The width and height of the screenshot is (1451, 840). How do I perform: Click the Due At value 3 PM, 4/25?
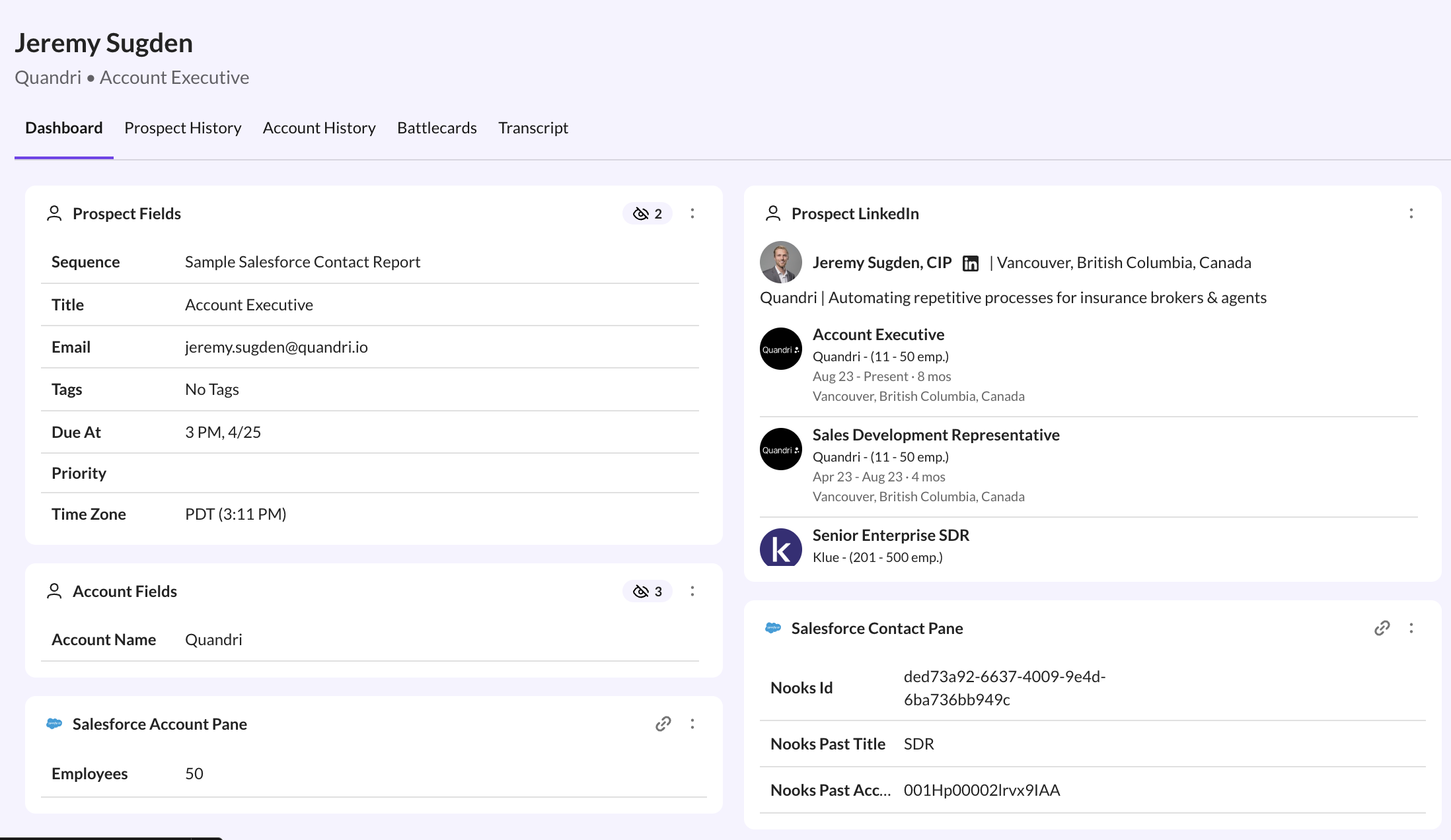pyautogui.click(x=223, y=433)
